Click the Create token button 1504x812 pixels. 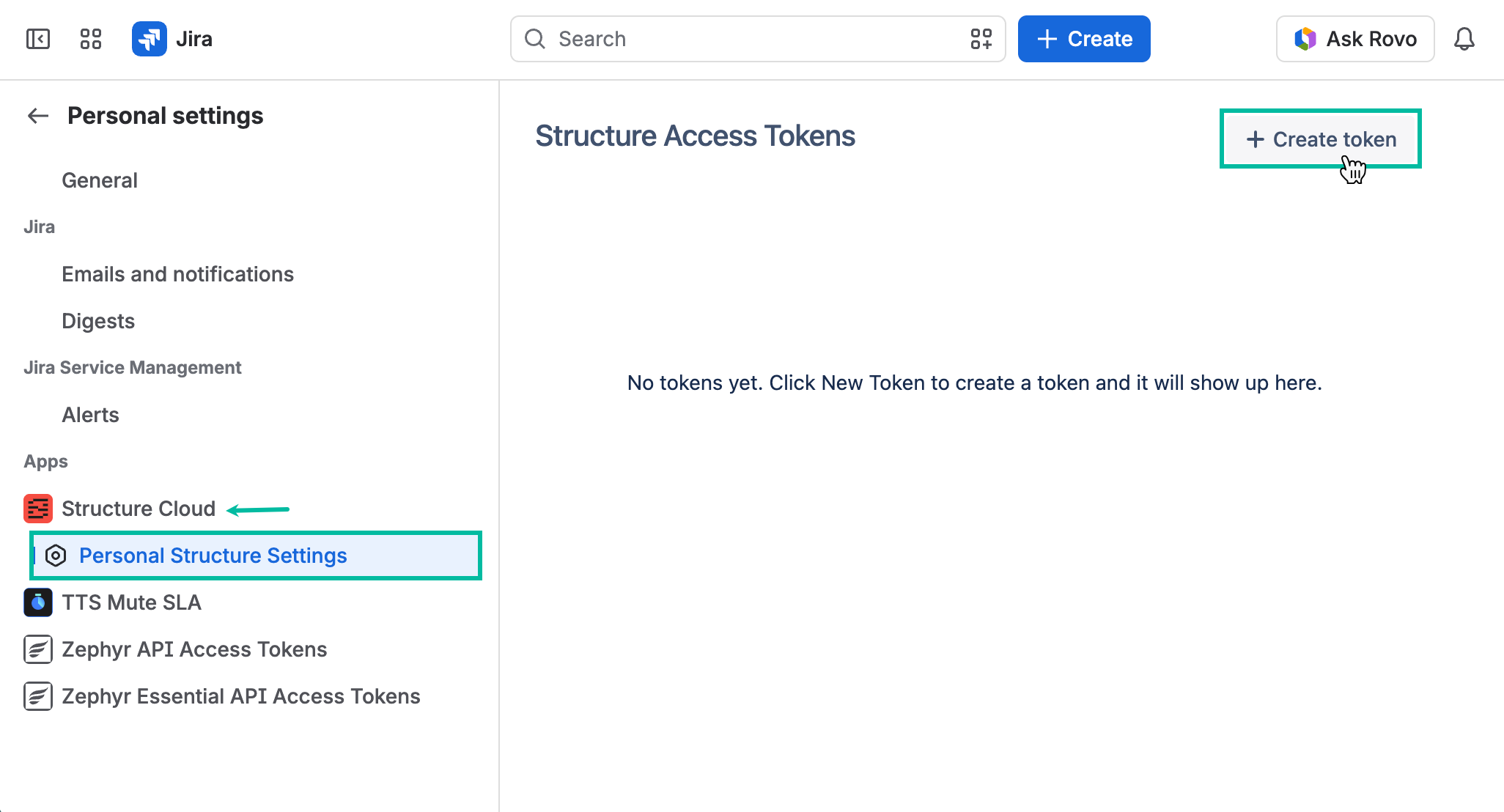click(x=1321, y=139)
